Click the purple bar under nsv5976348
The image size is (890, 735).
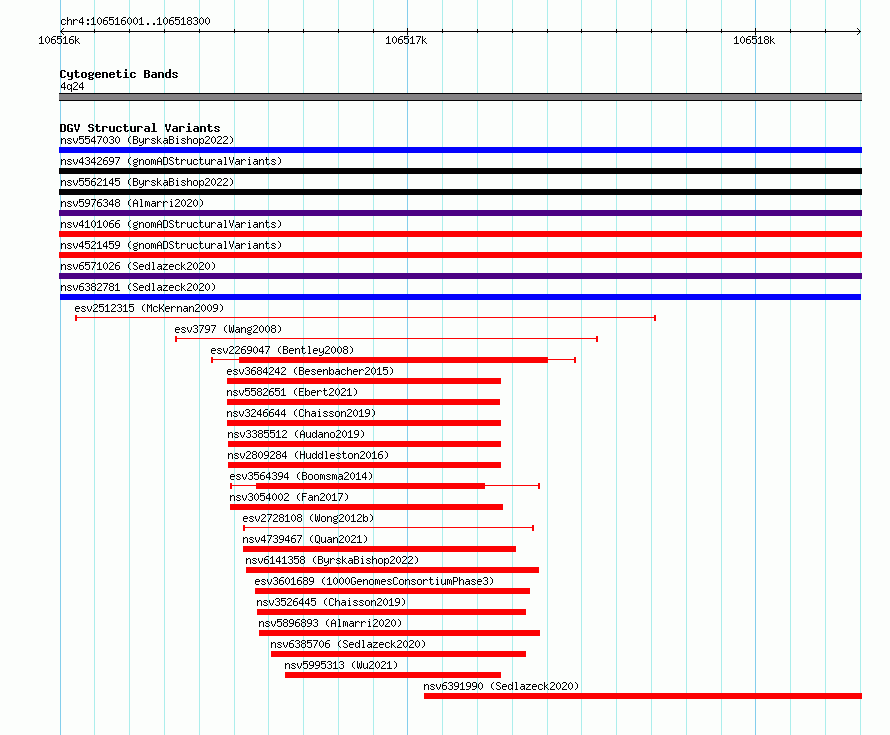[460, 213]
